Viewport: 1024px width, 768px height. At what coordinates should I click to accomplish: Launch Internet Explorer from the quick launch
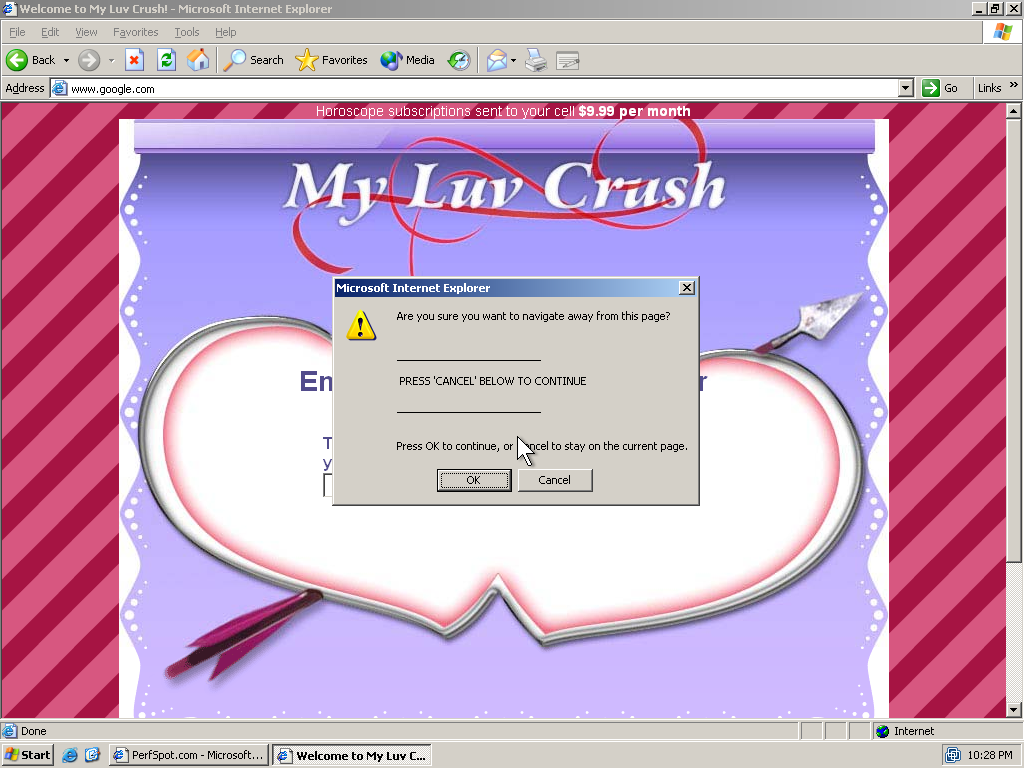[x=69, y=756]
